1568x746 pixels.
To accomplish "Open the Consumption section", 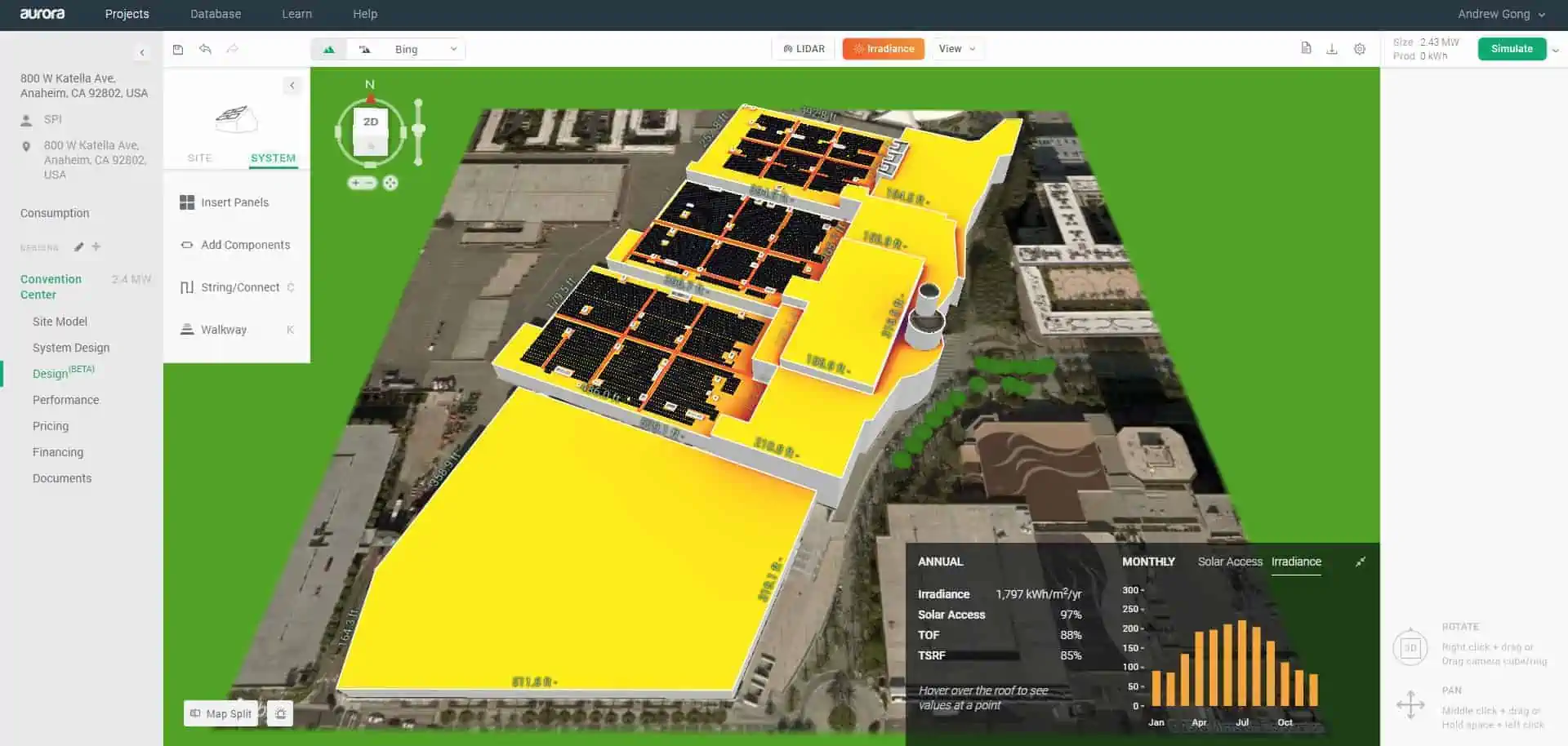I will (x=55, y=213).
